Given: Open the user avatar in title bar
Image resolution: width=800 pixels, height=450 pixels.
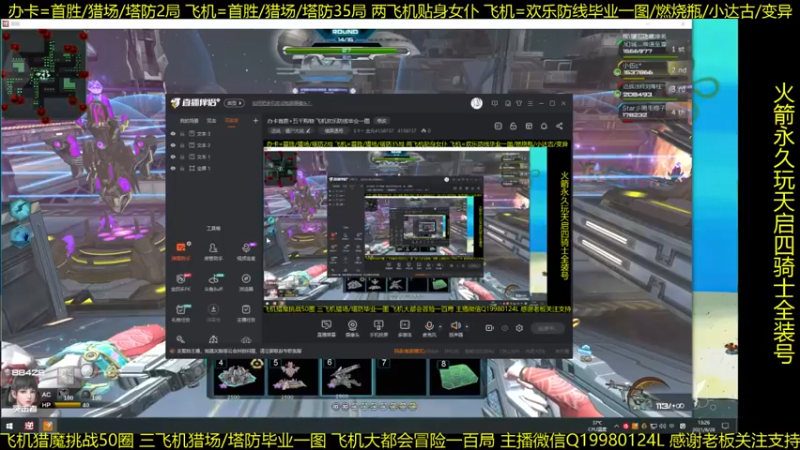Looking at the screenshot, I should [477, 103].
